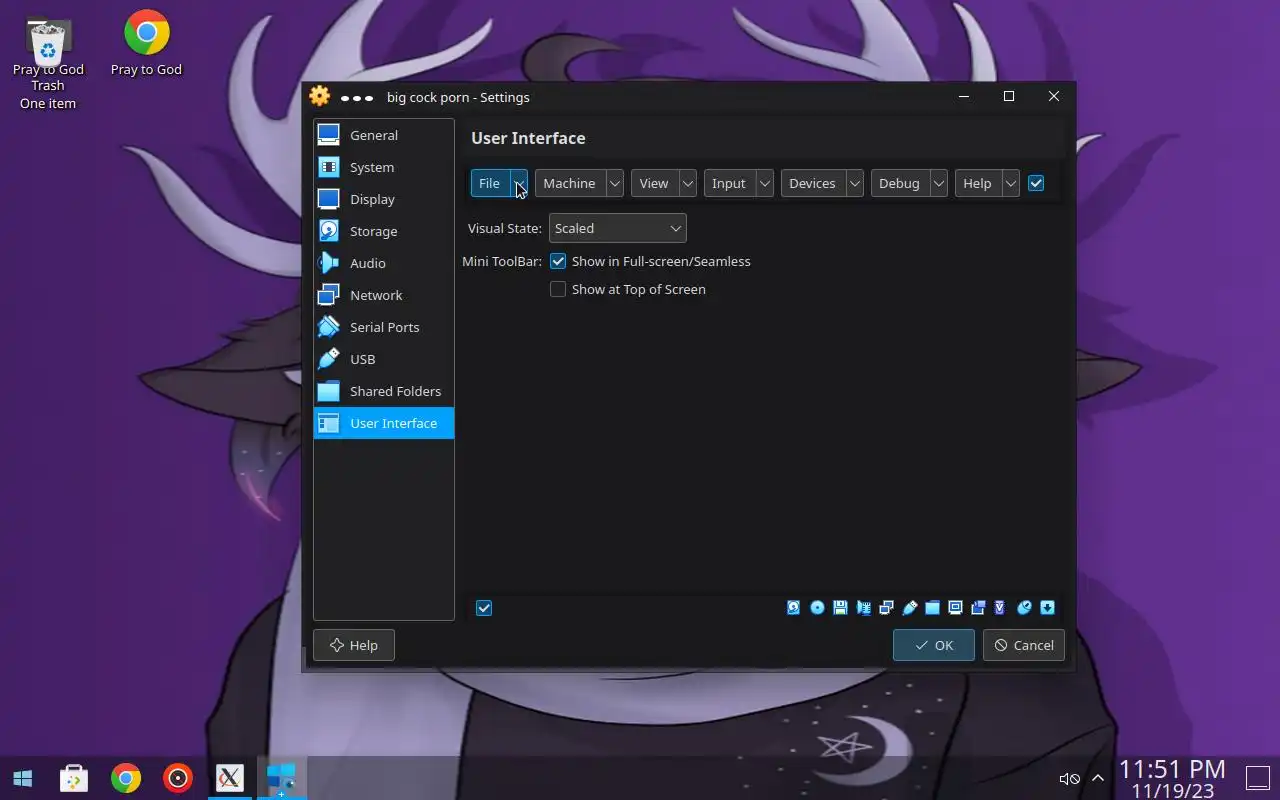This screenshot has width=1280, height=800.
Task: Click the keyboard down-arrow indicator icon
Action: click(1047, 607)
